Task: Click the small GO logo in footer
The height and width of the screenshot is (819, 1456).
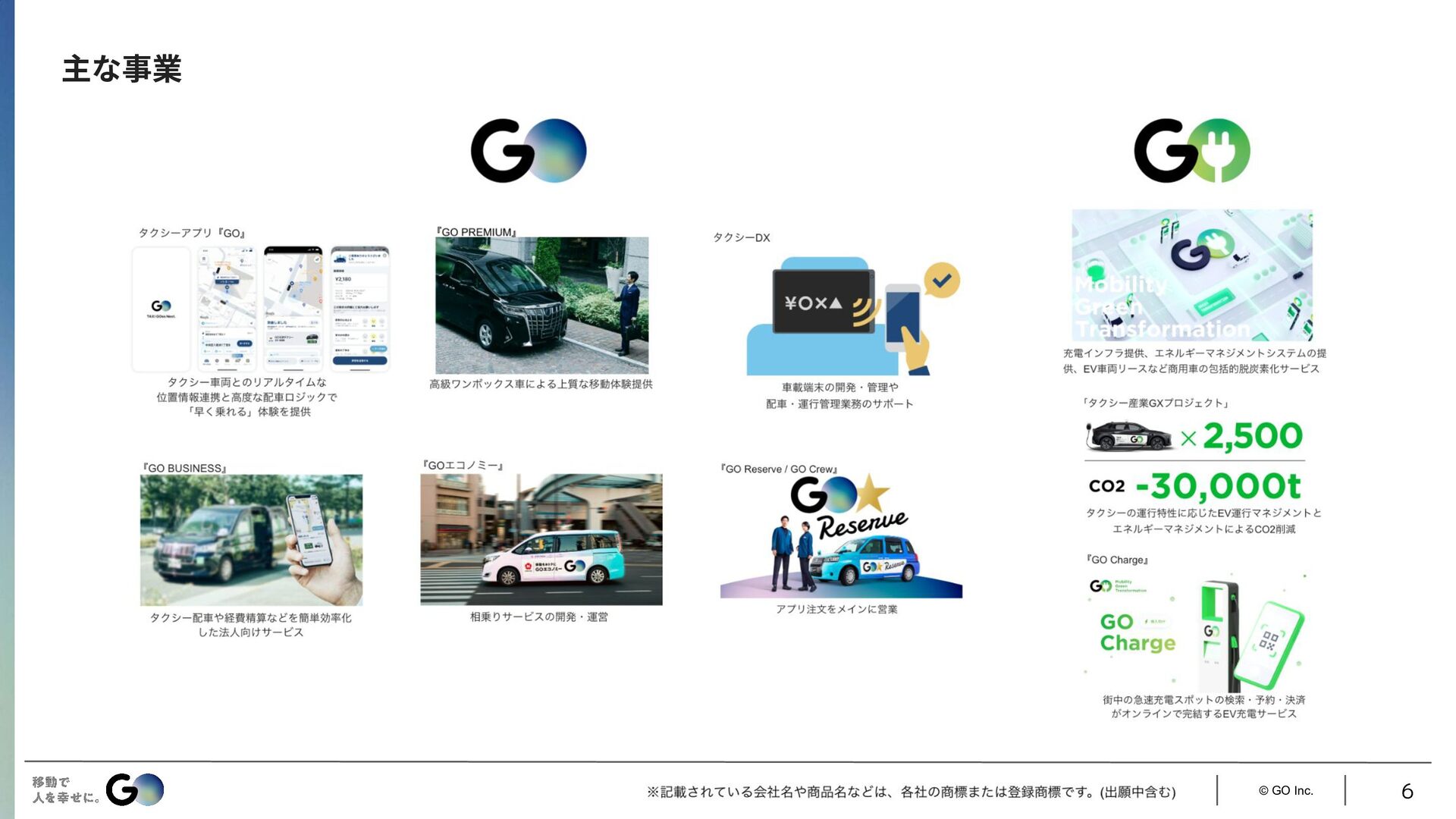Action: pos(135,789)
